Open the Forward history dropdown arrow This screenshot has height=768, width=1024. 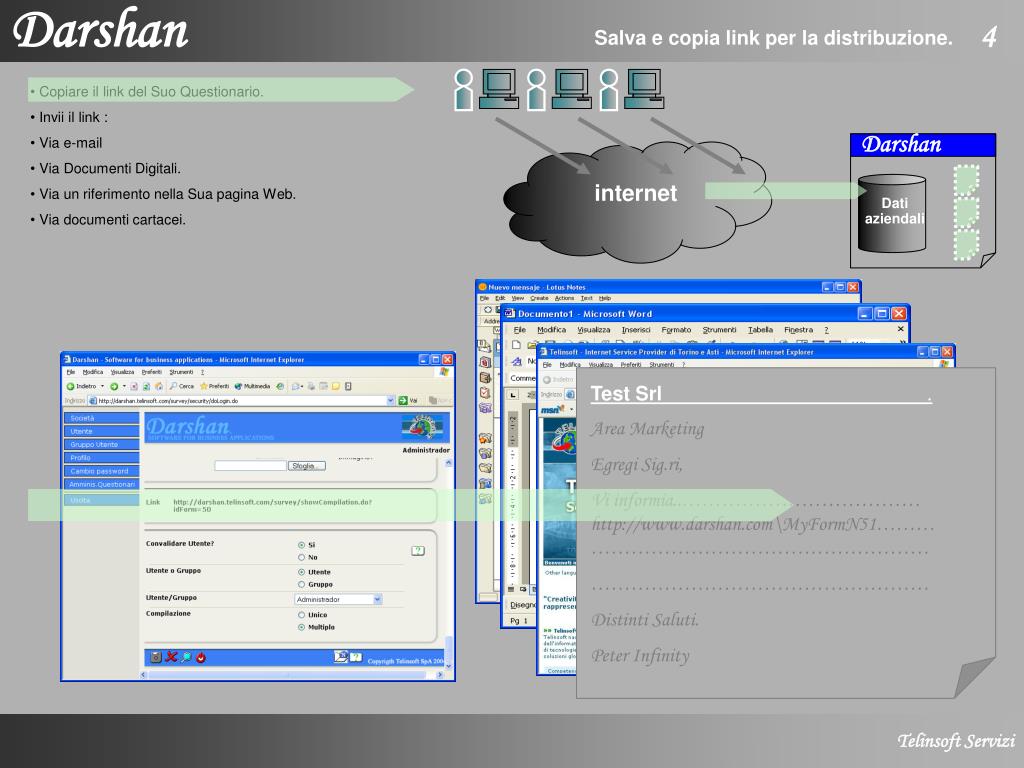124,386
